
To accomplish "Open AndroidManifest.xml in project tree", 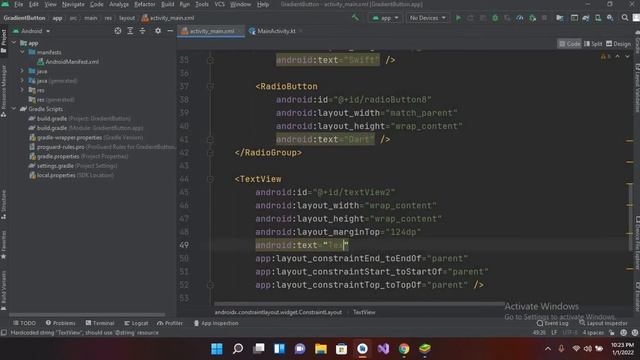I will click(68, 62).
